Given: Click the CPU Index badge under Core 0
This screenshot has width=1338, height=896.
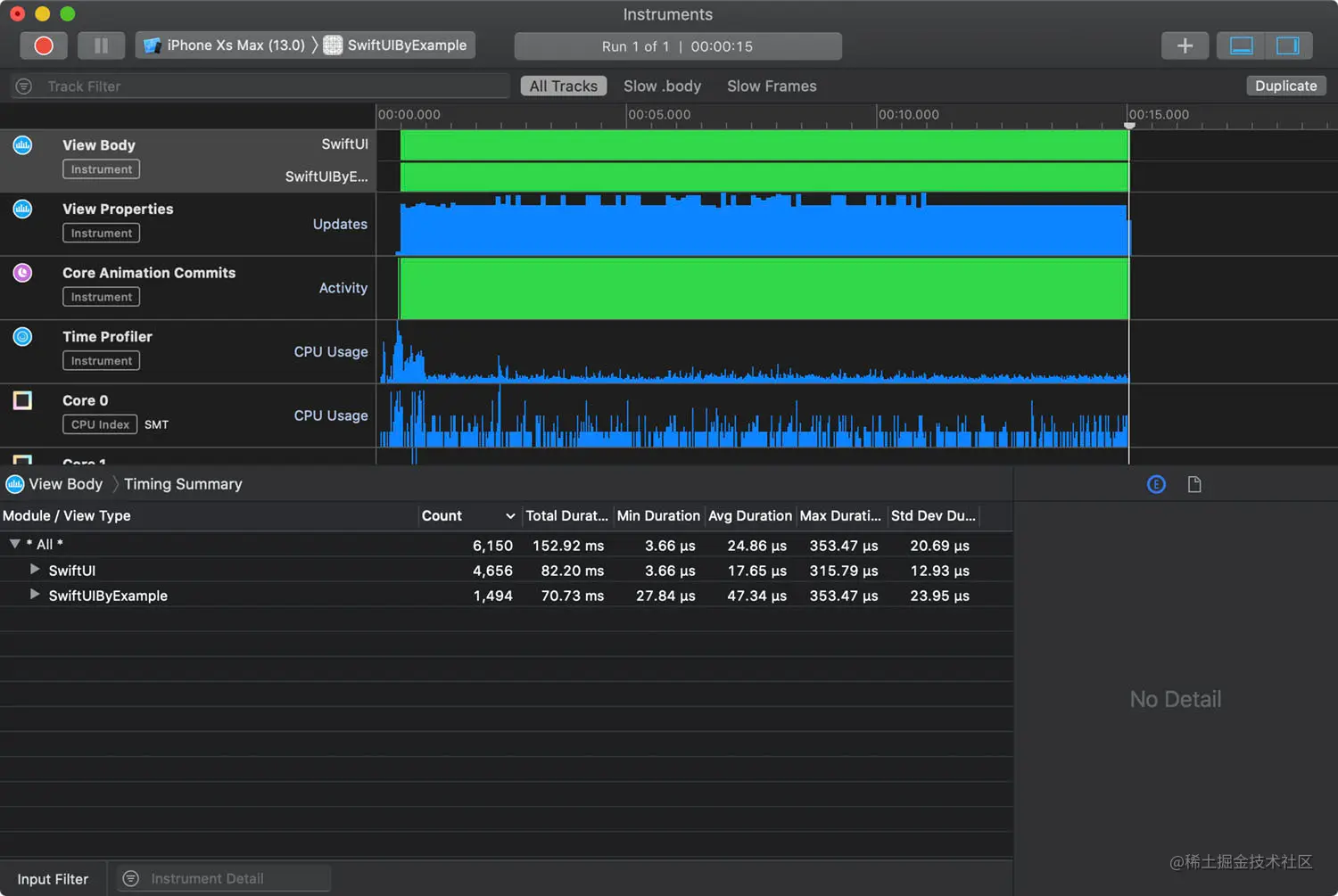Looking at the screenshot, I should (100, 424).
